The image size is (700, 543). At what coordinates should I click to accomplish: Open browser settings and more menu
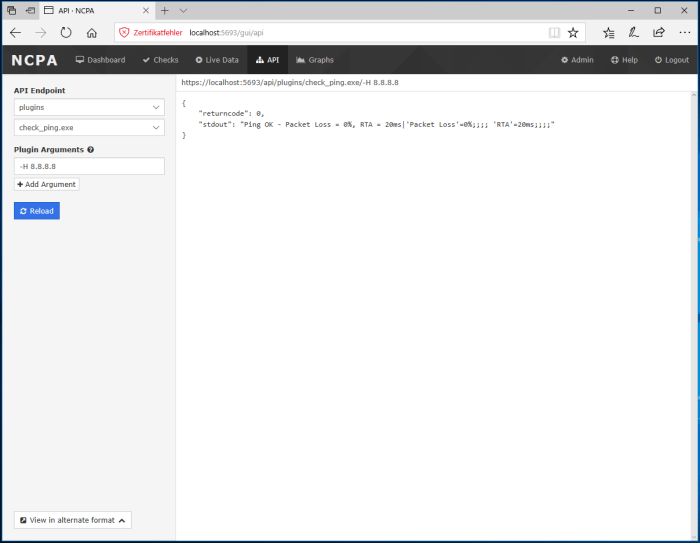click(x=684, y=33)
